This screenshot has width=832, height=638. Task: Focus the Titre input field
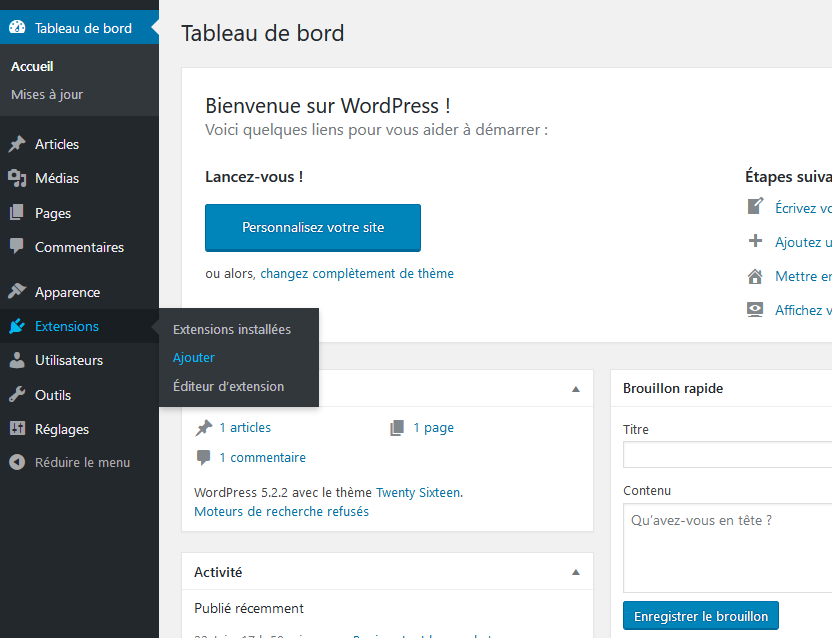(x=727, y=455)
